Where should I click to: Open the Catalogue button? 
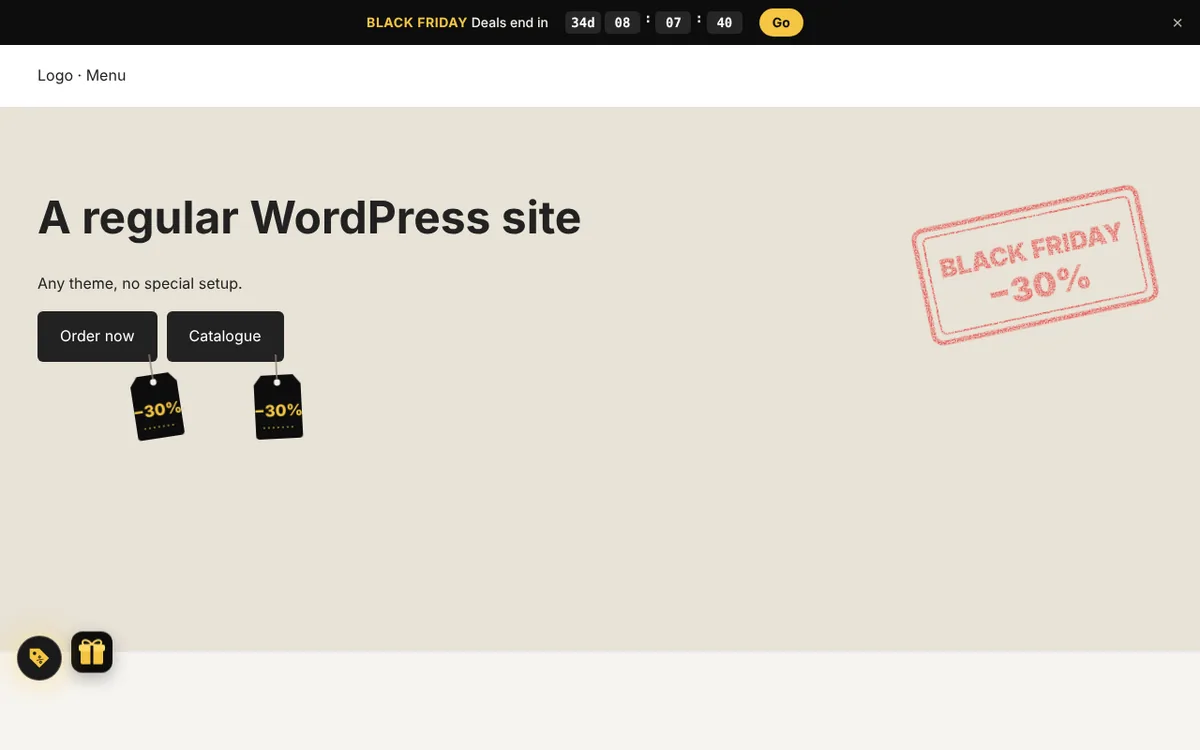(x=225, y=336)
